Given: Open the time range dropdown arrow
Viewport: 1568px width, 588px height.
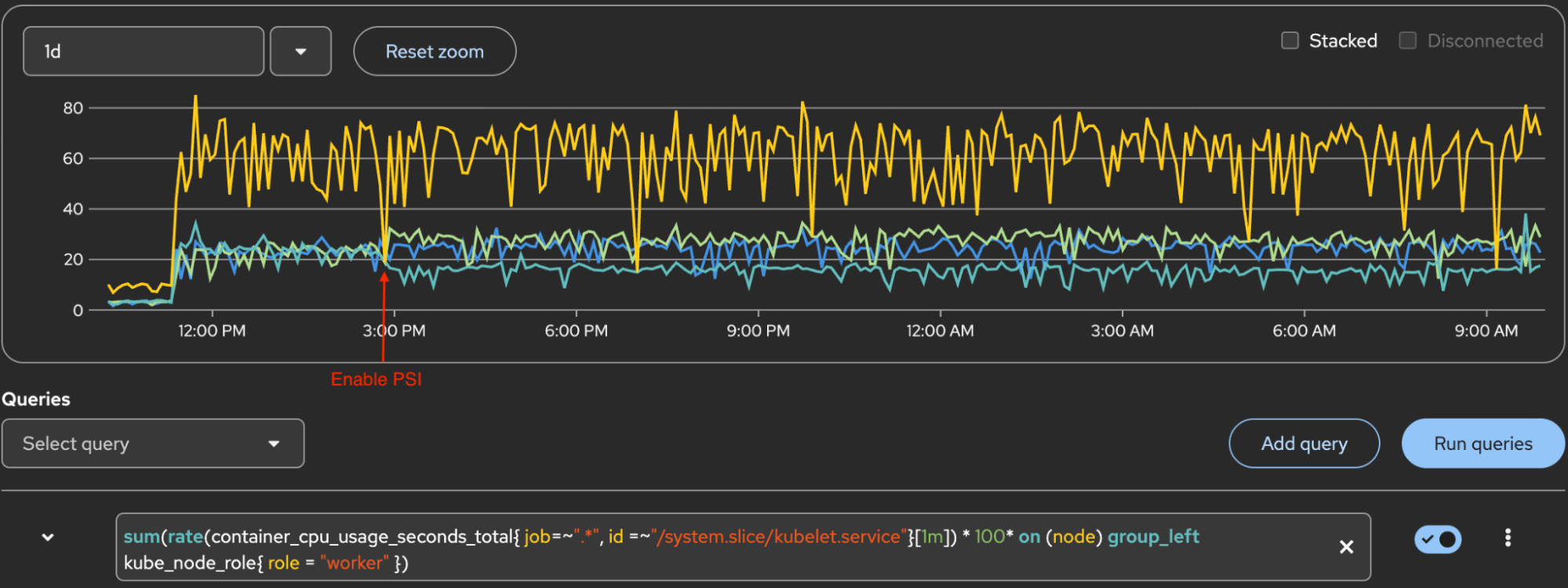Looking at the screenshot, I should tap(300, 52).
